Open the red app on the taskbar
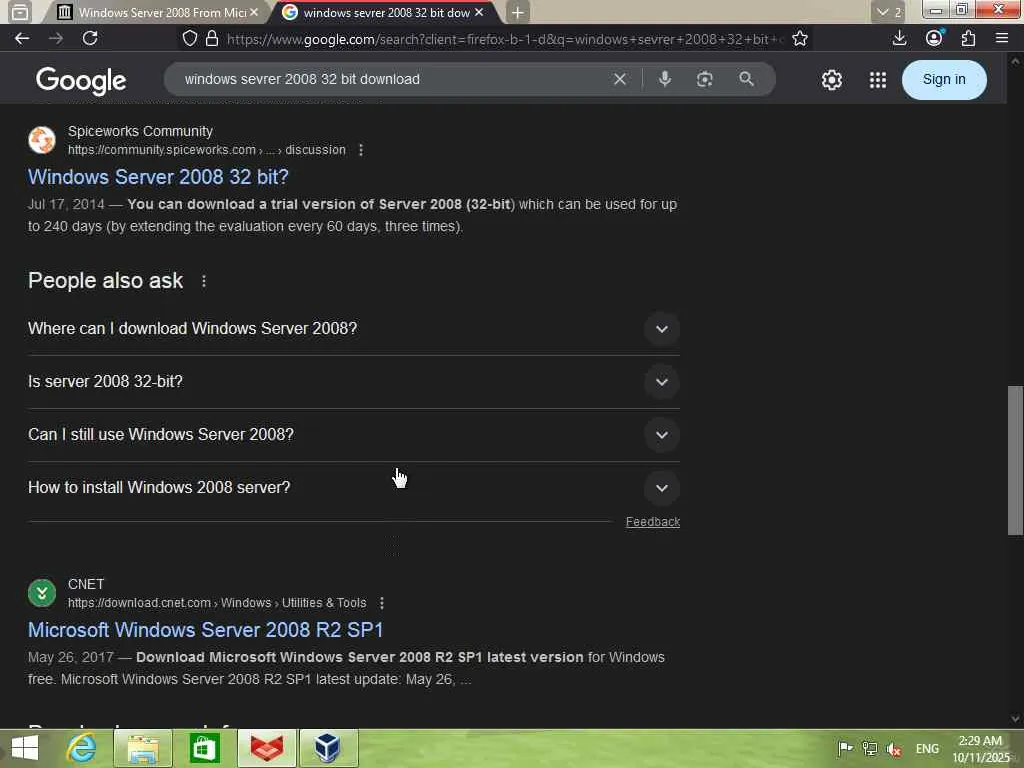The image size is (1024, 768). coord(266,748)
